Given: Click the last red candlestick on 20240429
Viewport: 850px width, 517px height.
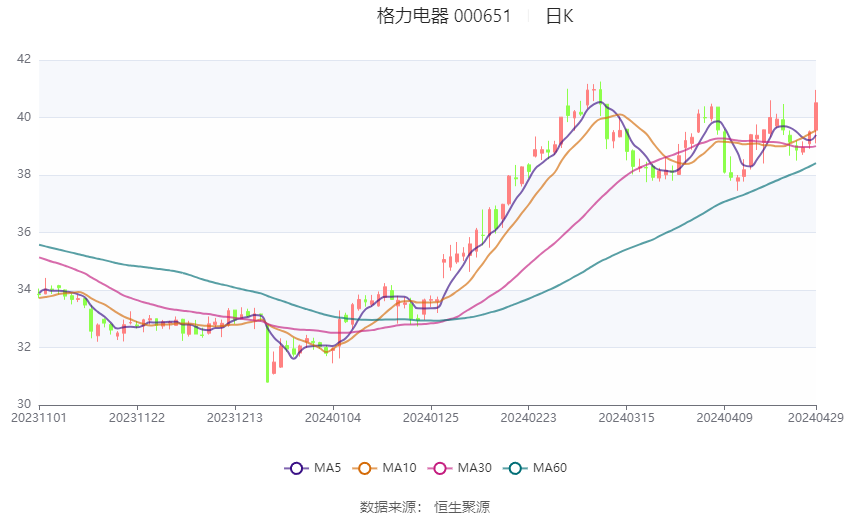Looking at the screenshot, I should click(815, 116).
